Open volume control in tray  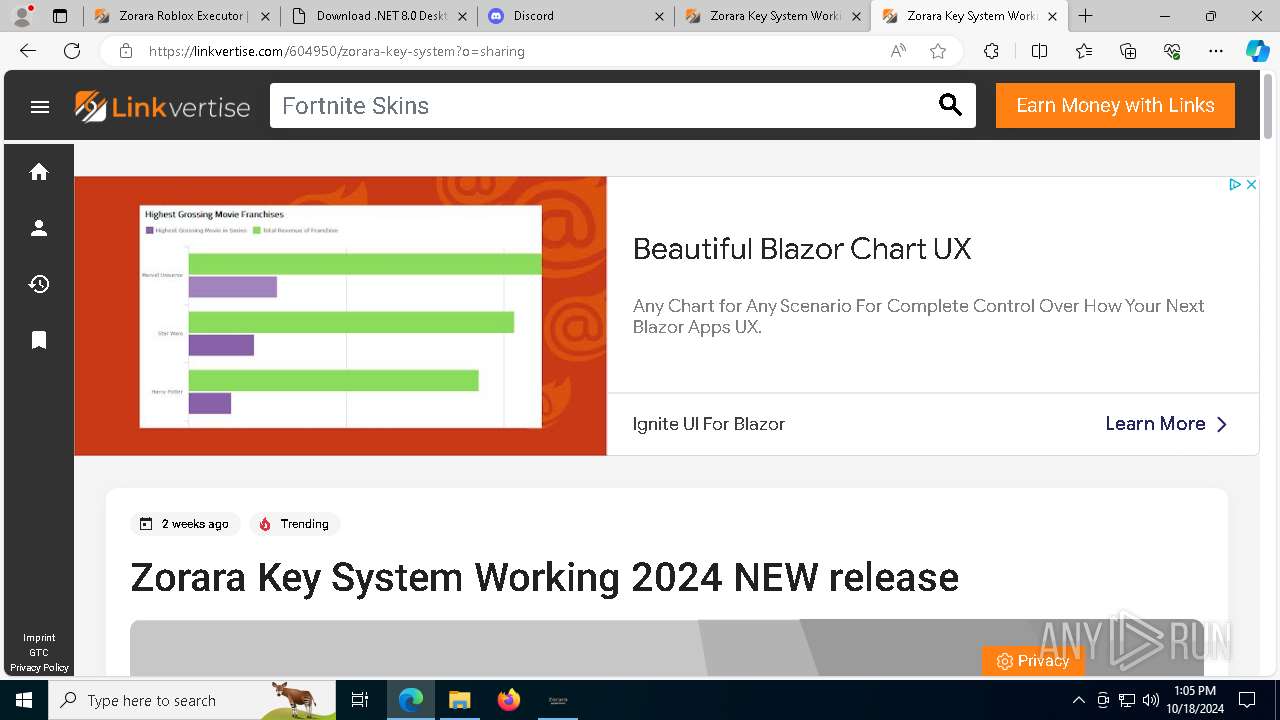pyautogui.click(x=1151, y=700)
